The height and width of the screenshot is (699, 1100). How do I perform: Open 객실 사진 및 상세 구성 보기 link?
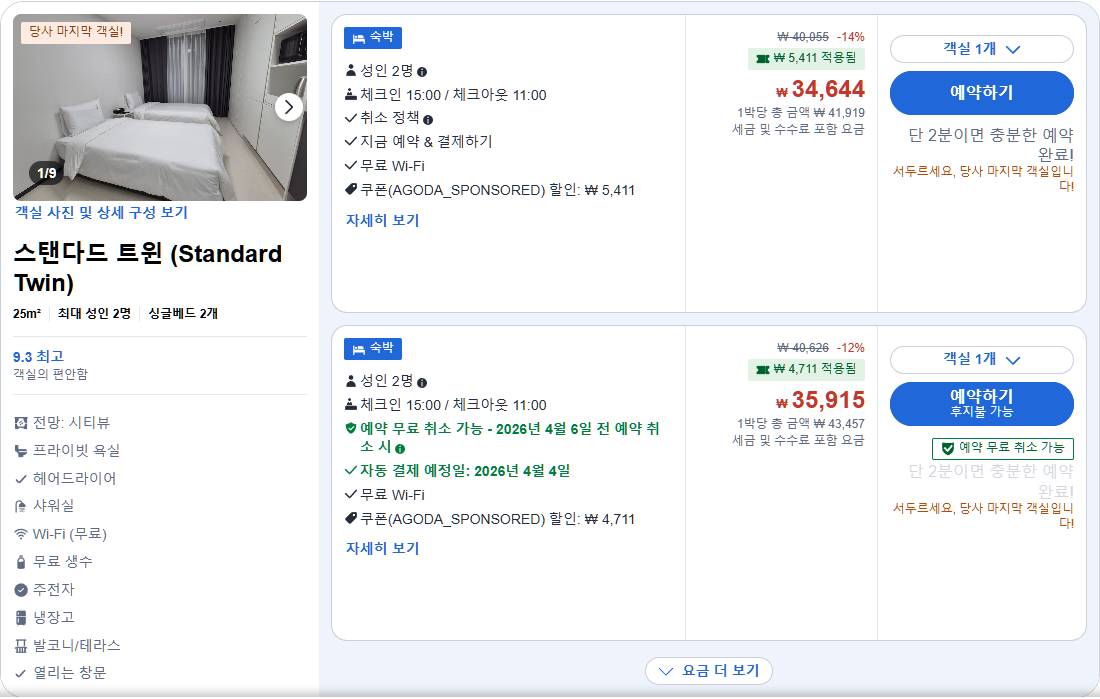pos(104,213)
